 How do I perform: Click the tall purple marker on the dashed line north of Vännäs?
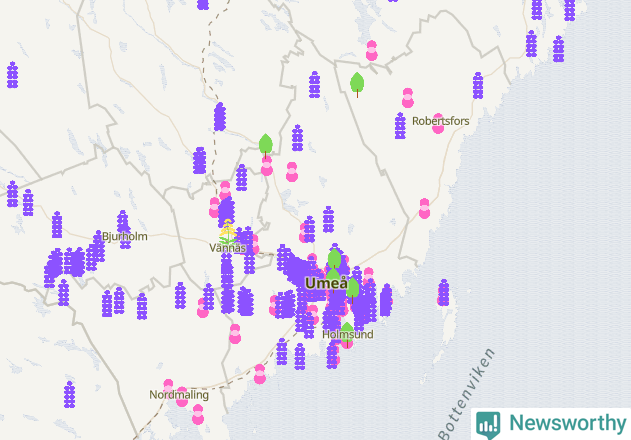220,117
